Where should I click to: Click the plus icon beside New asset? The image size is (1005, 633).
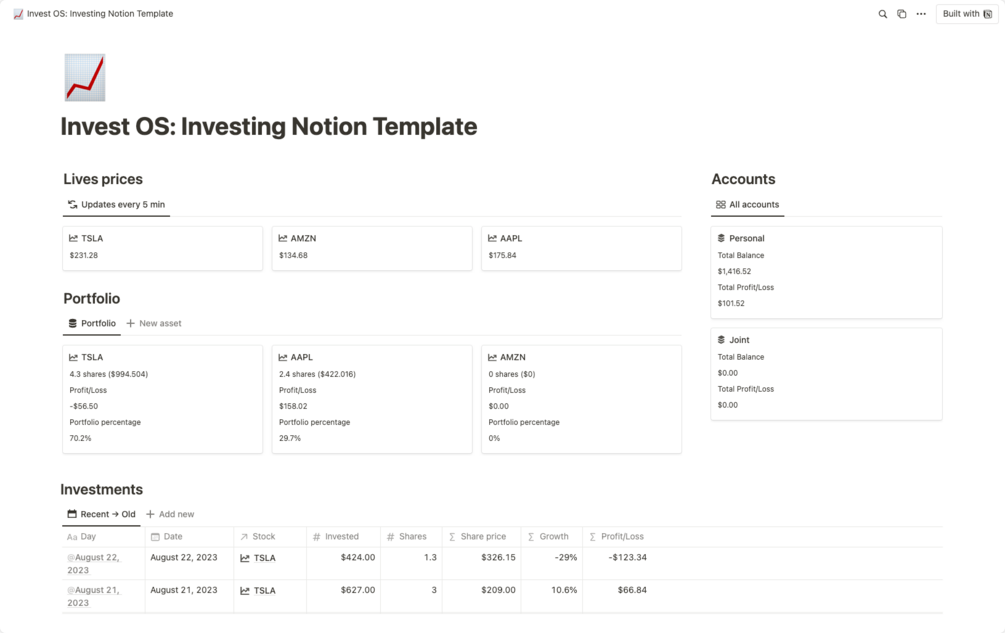(x=130, y=324)
